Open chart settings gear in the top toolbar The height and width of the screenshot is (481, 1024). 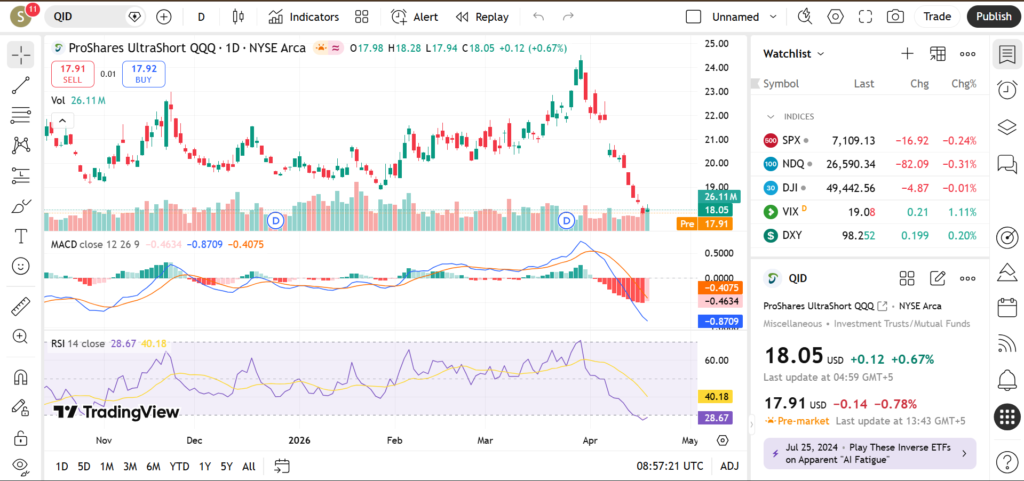[x=836, y=17]
